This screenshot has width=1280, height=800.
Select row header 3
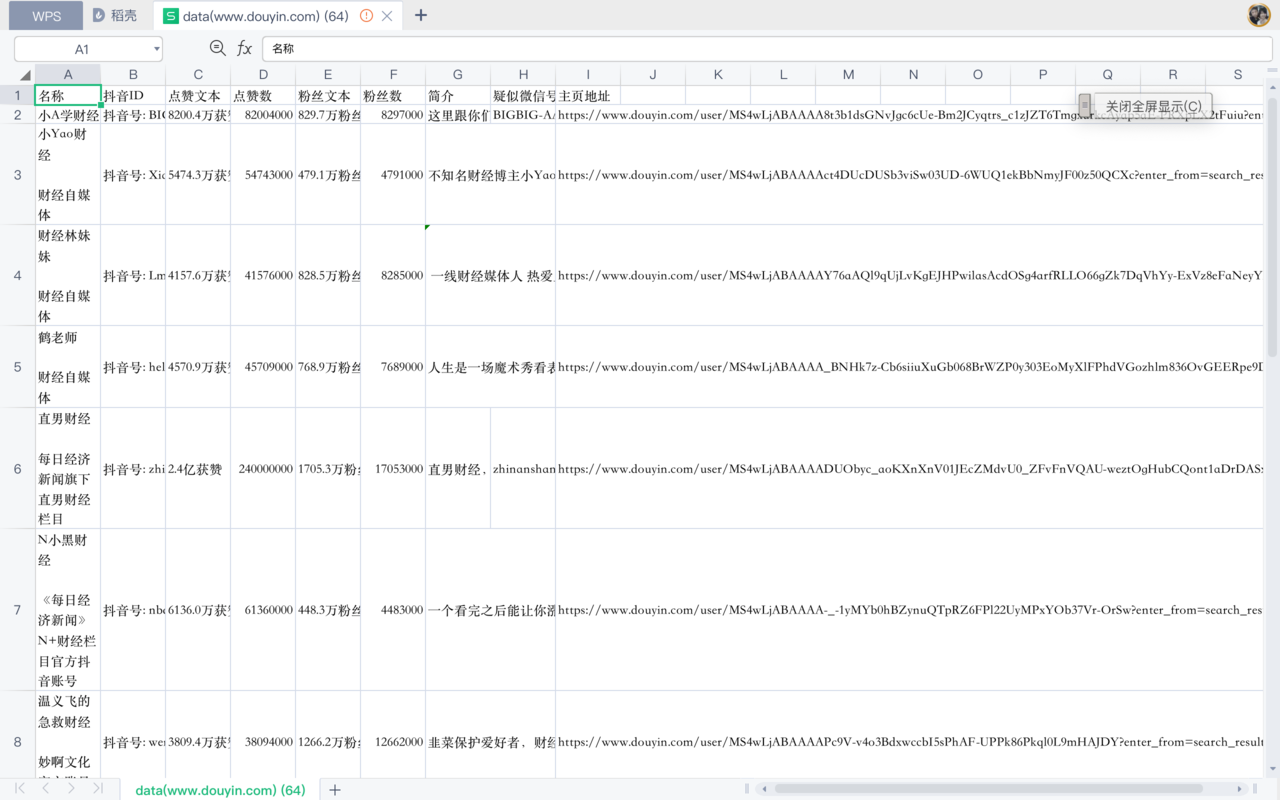click(x=17, y=175)
